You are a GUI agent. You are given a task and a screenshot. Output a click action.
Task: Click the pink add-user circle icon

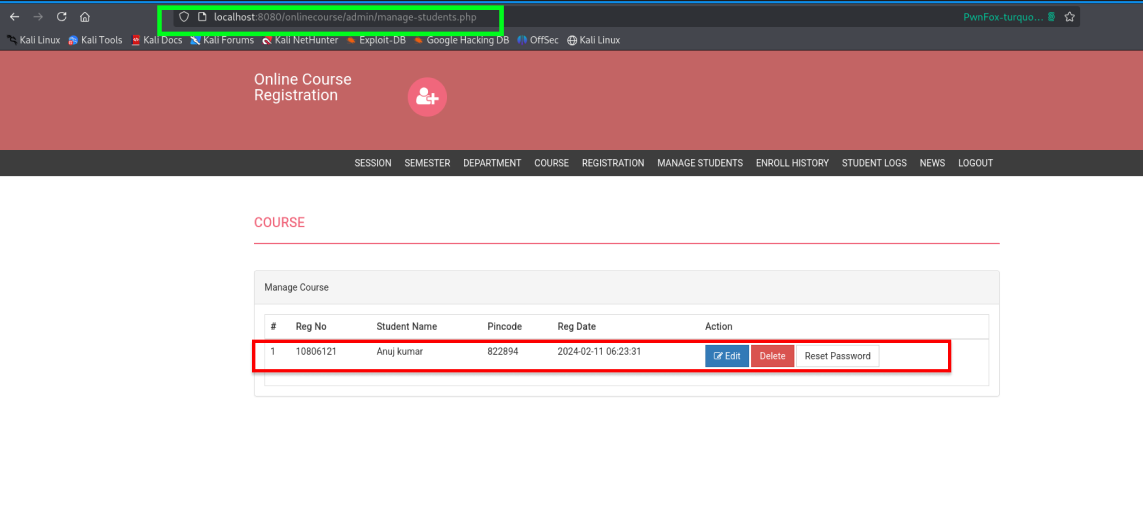click(427, 97)
